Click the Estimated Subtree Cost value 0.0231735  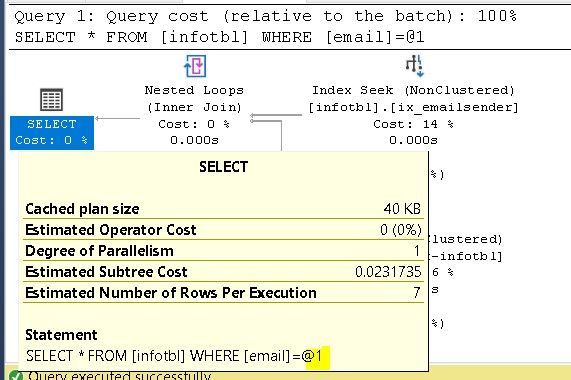pos(388,272)
